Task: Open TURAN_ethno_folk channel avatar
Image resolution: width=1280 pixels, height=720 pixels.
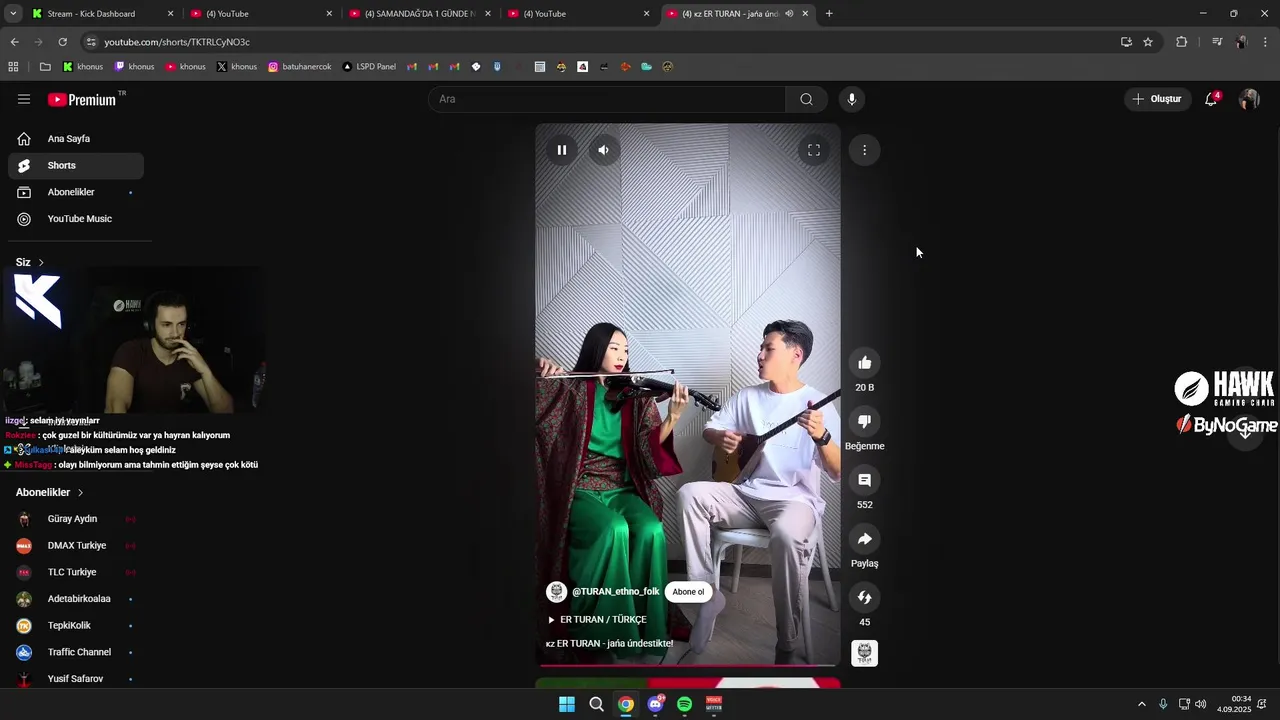Action: [x=556, y=592]
